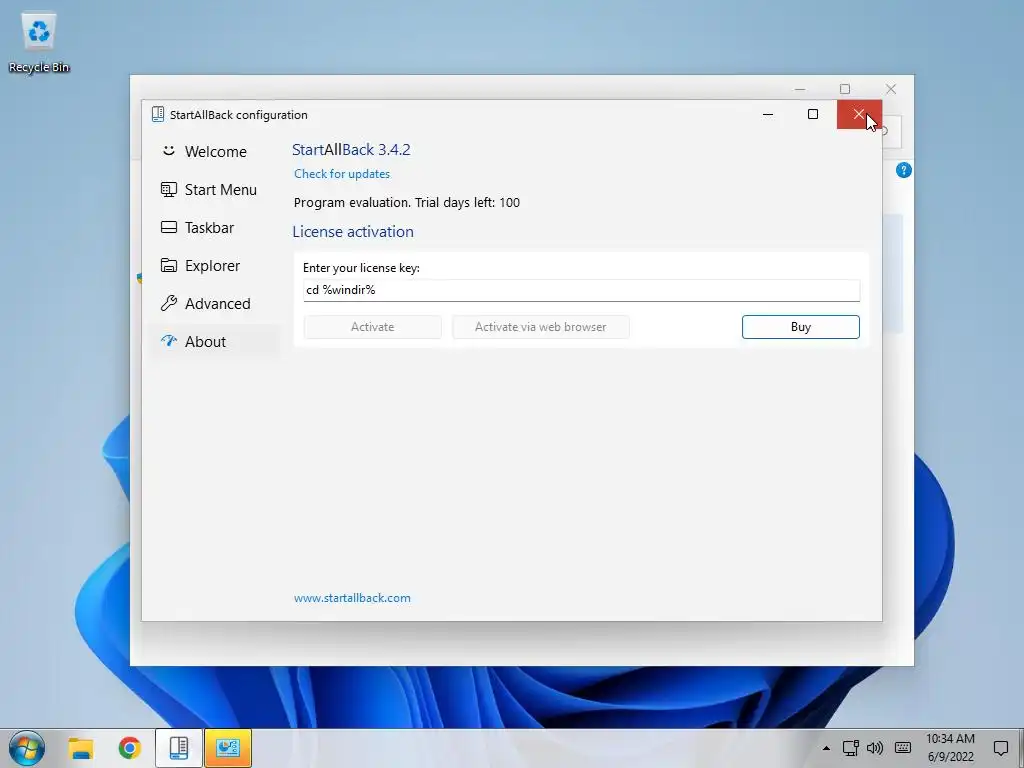Click the highlighted Control Panel taskbar button
This screenshot has width=1024, height=768.
point(228,748)
